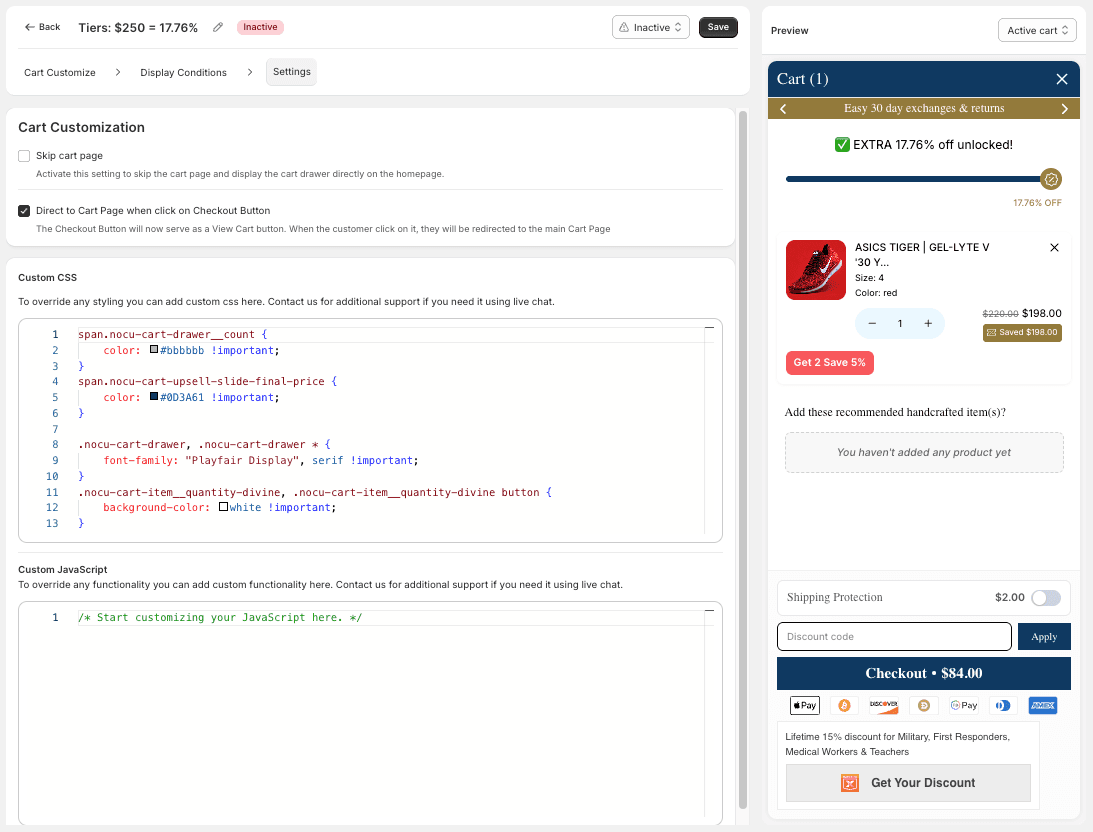The height and width of the screenshot is (832, 1093).
Task: Open the Settings step tab
Action: pos(291,72)
